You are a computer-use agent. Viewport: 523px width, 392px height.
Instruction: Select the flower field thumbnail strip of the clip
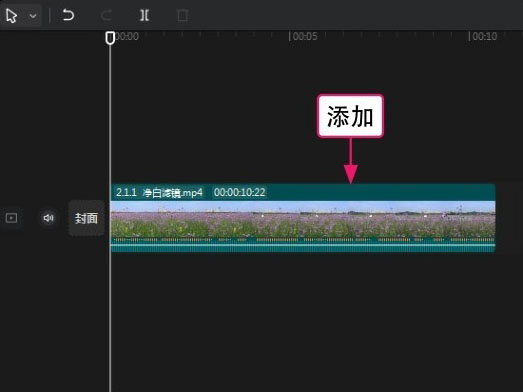click(303, 219)
